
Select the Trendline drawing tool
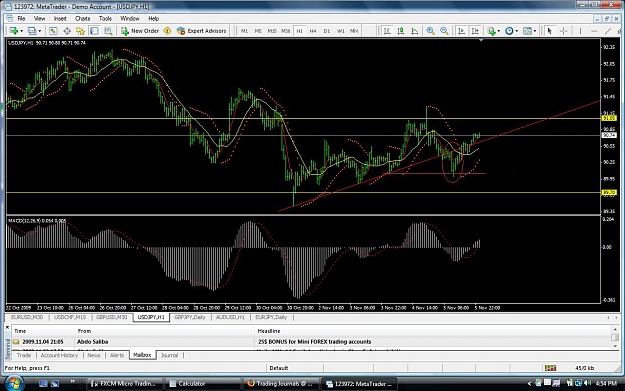(608, 31)
